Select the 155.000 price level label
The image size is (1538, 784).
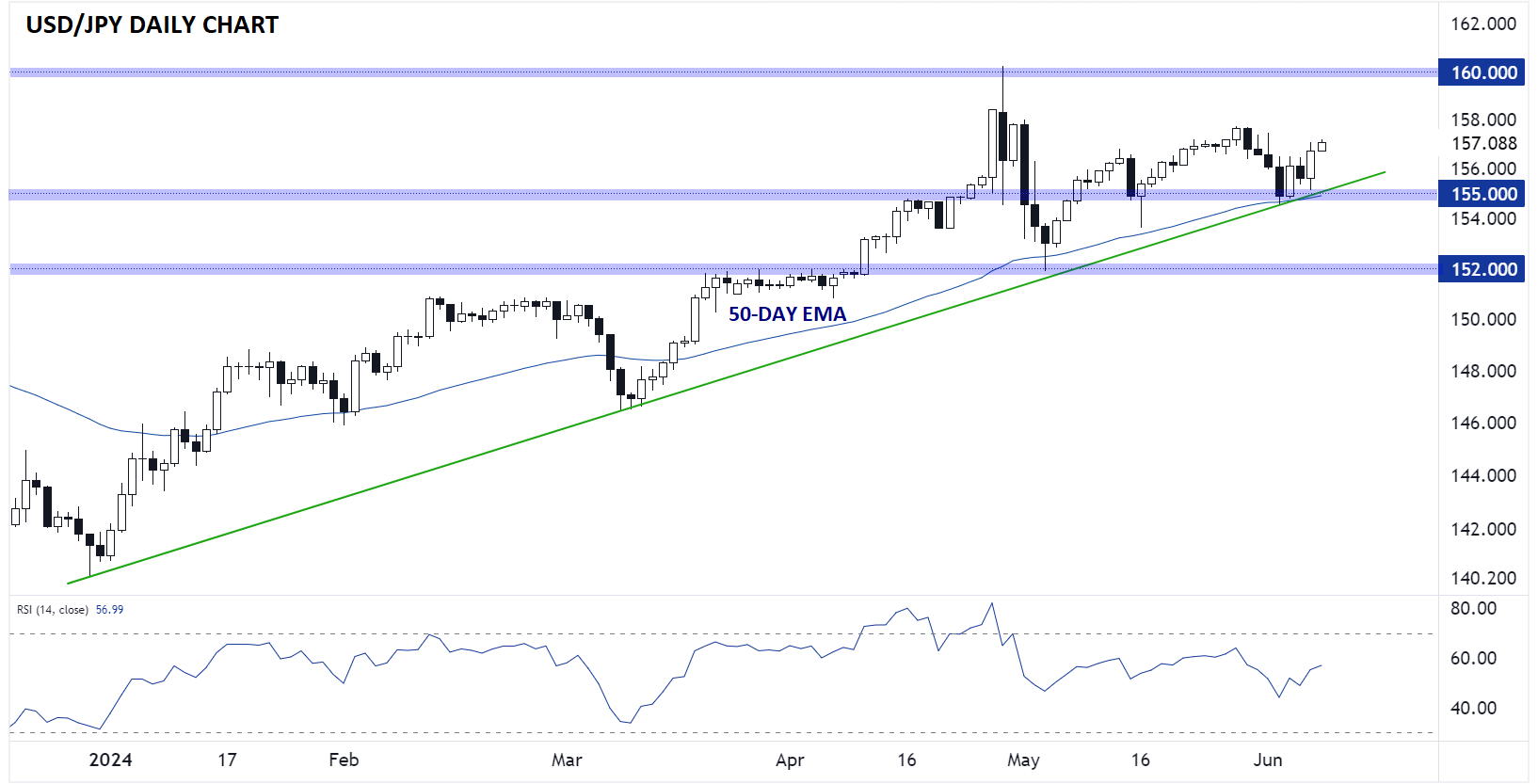(x=1482, y=194)
